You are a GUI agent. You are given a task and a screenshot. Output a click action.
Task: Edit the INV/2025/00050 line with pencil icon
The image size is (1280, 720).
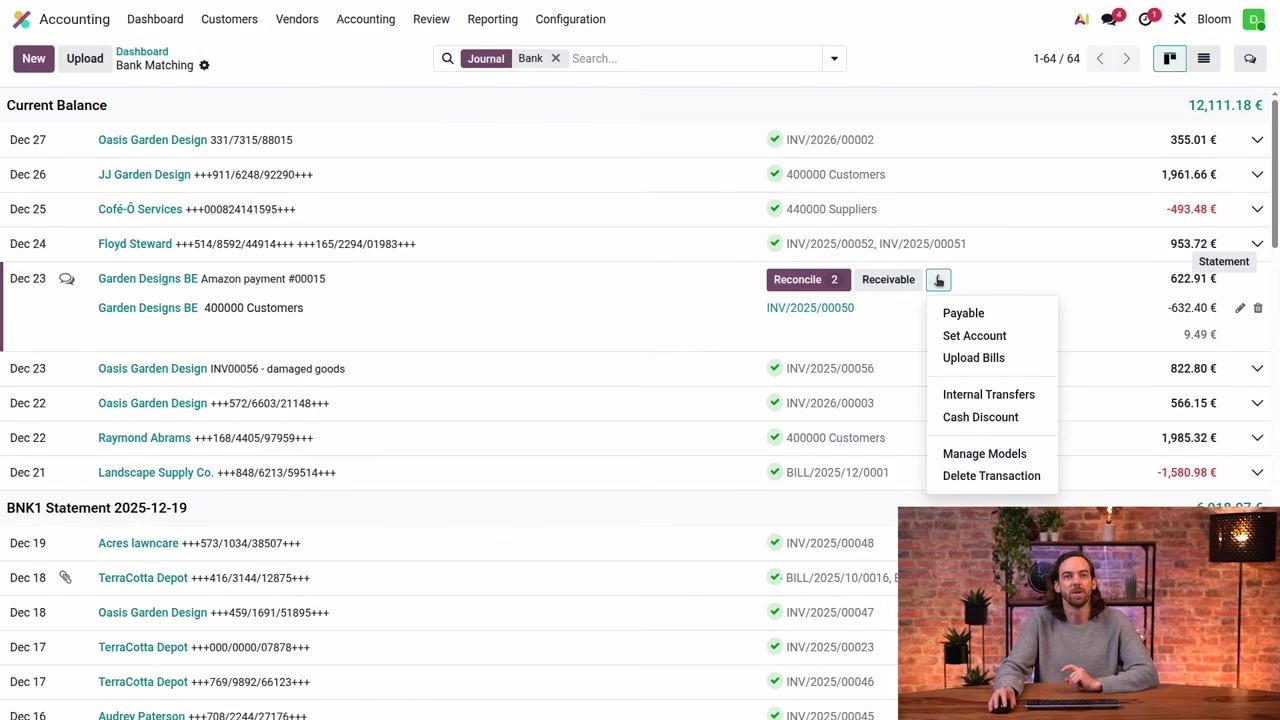(x=1240, y=308)
